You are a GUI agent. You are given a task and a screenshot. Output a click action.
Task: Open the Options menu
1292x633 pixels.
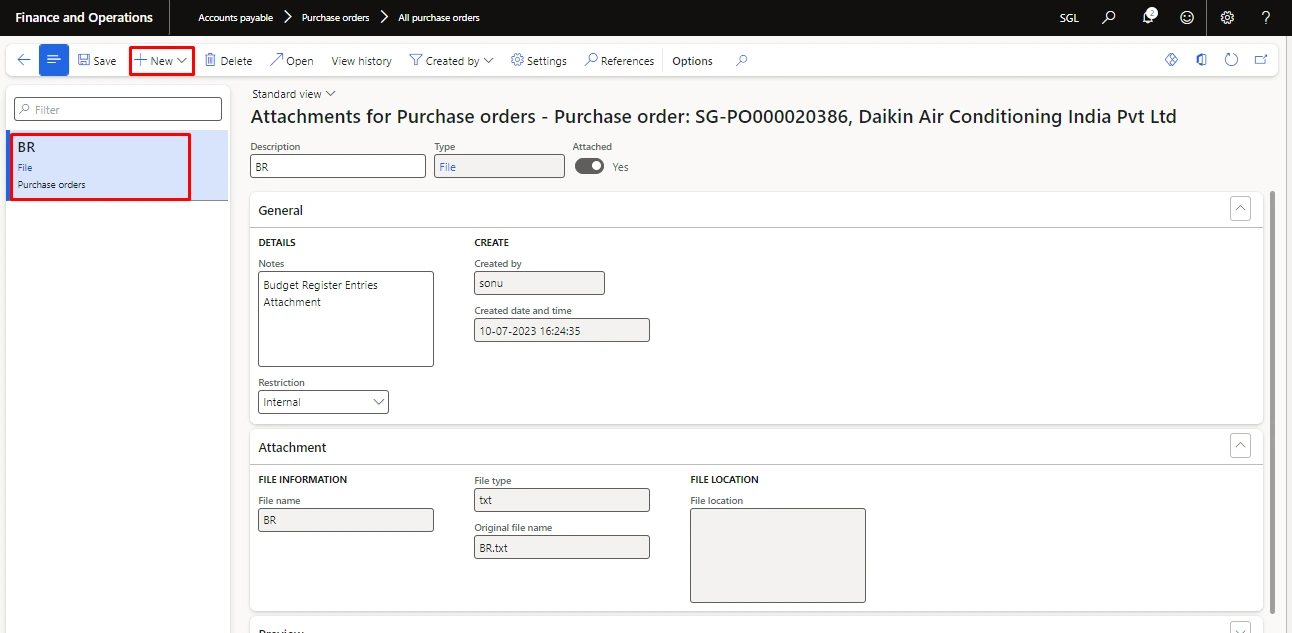pos(692,61)
